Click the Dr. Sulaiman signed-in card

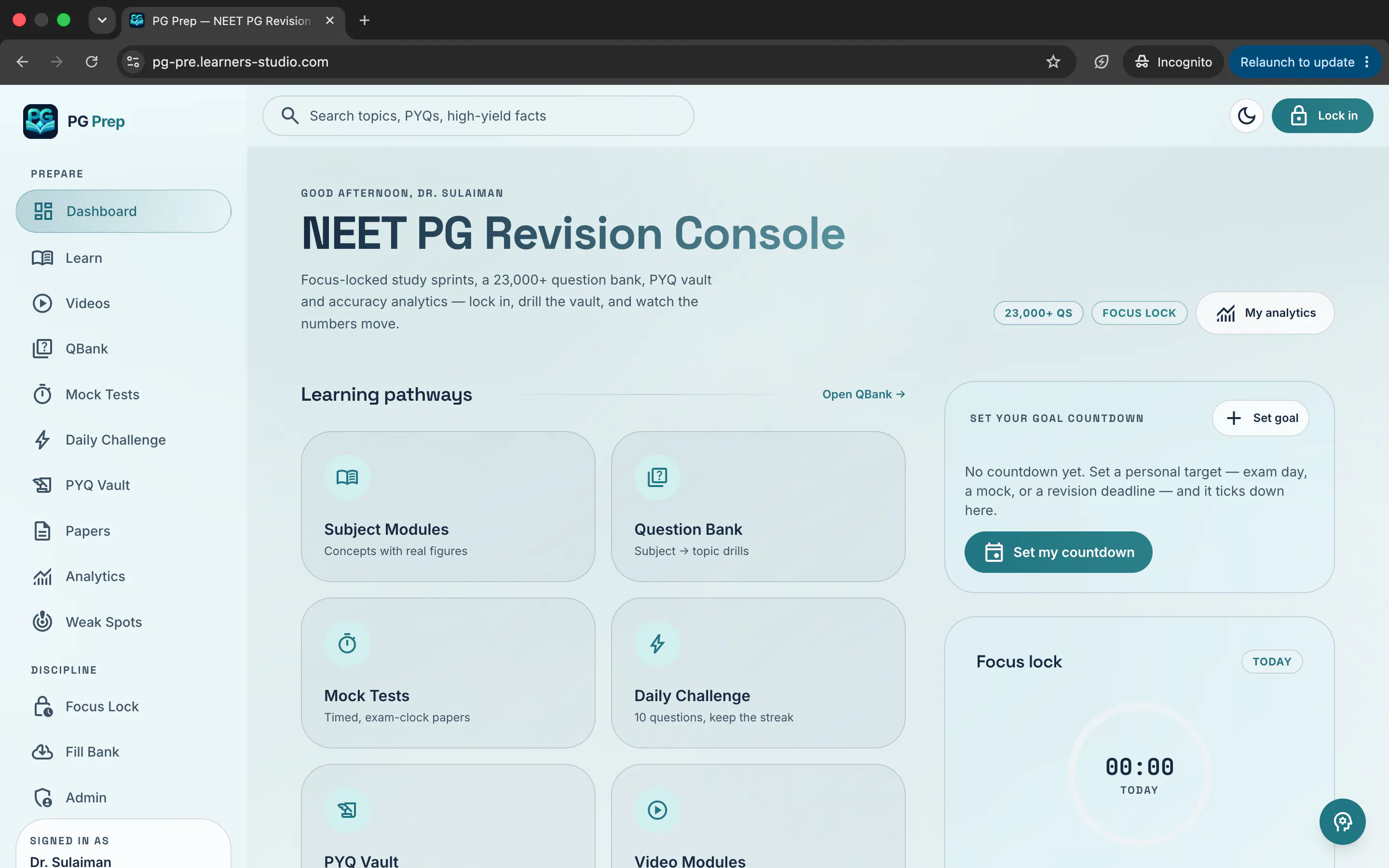tap(123, 844)
